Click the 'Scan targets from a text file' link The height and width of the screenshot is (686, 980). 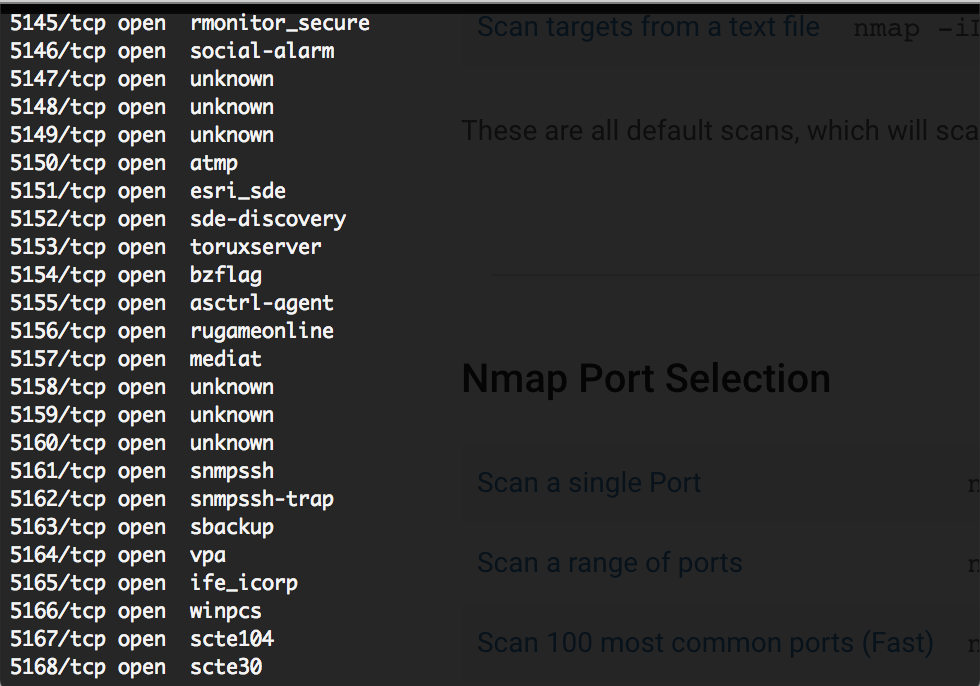coord(648,27)
